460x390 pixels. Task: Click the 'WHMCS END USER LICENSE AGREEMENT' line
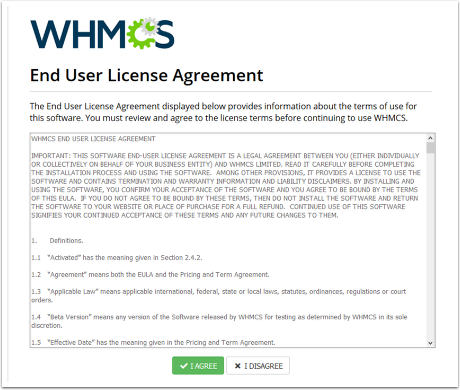coord(93,139)
